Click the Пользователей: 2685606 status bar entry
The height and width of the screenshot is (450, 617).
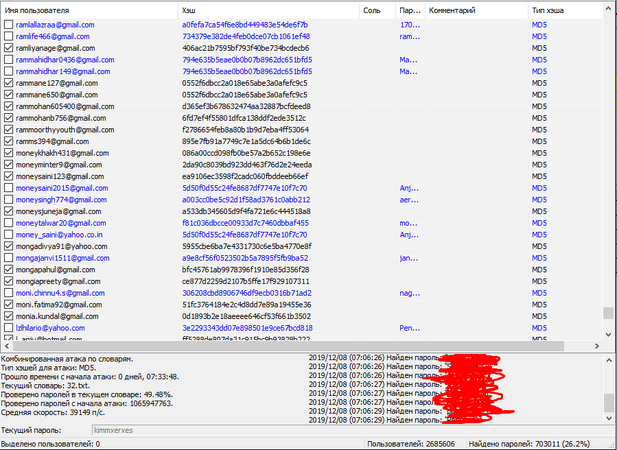(411, 444)
